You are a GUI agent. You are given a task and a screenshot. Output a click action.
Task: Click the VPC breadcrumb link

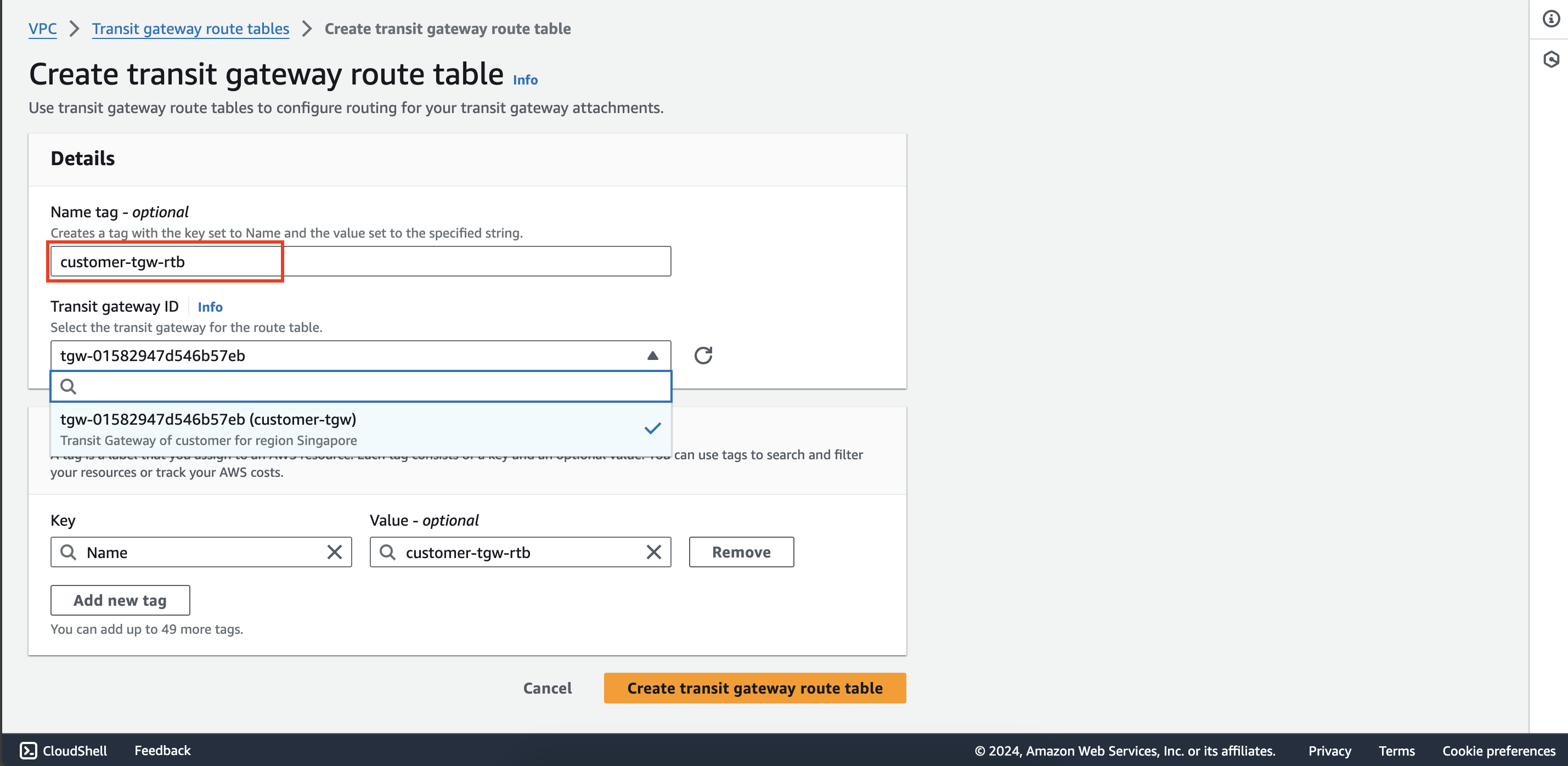pos(44,28)
